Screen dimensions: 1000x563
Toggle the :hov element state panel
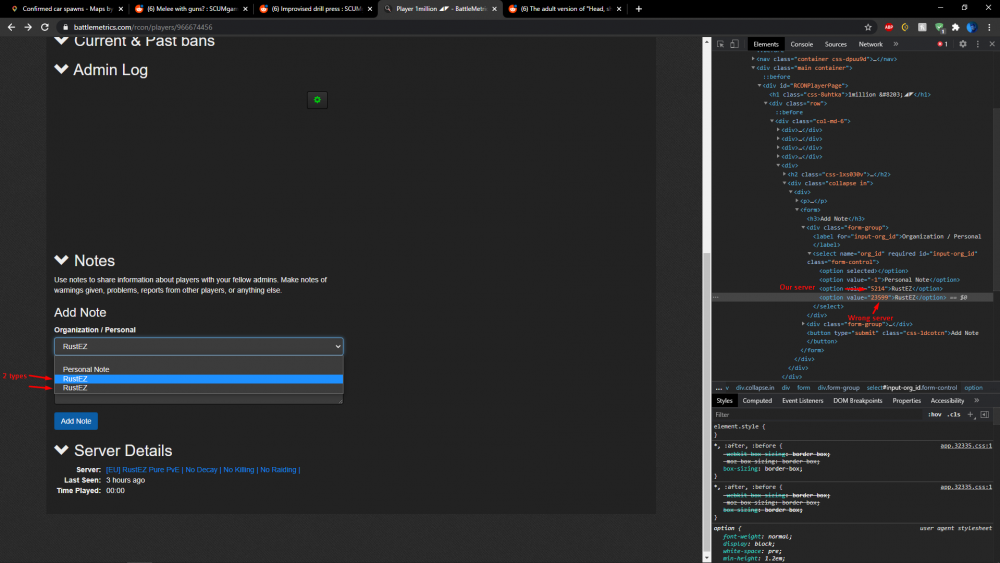click(x=934, y=414)
